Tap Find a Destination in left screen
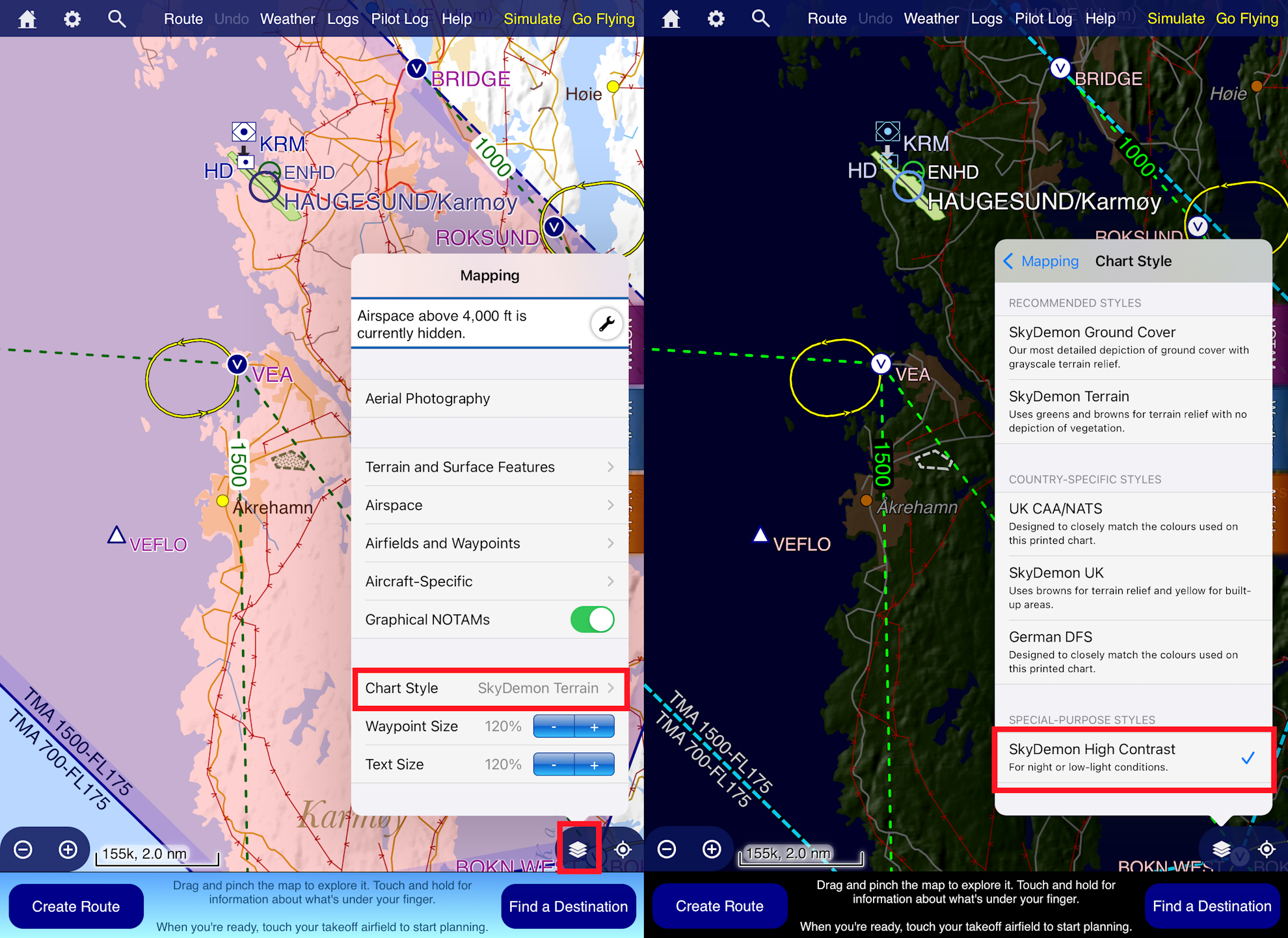1288x938 pixels. click(569, 906)
